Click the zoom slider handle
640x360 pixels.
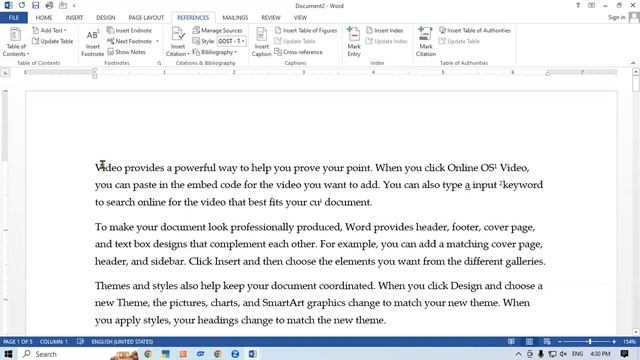point(590,342)
